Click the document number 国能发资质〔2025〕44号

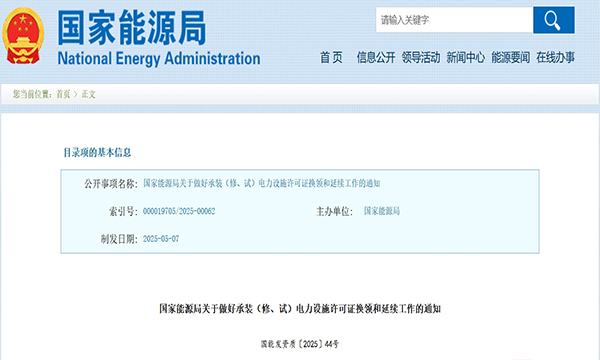(x=300, y=344)
